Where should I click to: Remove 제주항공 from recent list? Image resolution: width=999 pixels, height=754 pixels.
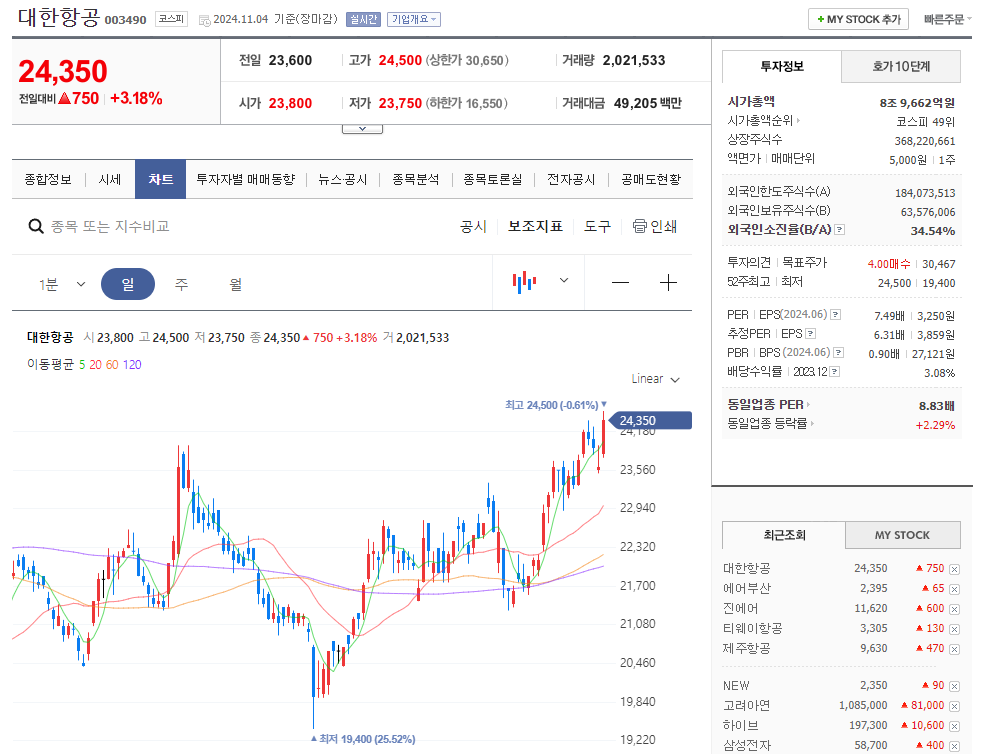click(x=954, y=649)
